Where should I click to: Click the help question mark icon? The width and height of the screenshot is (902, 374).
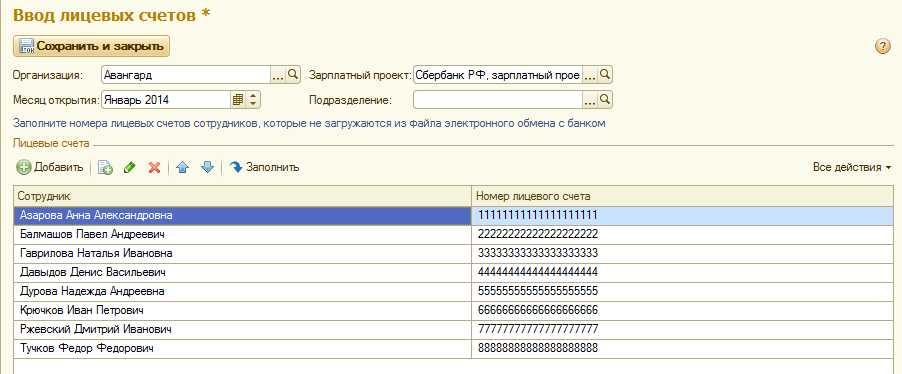pos(882,47)
